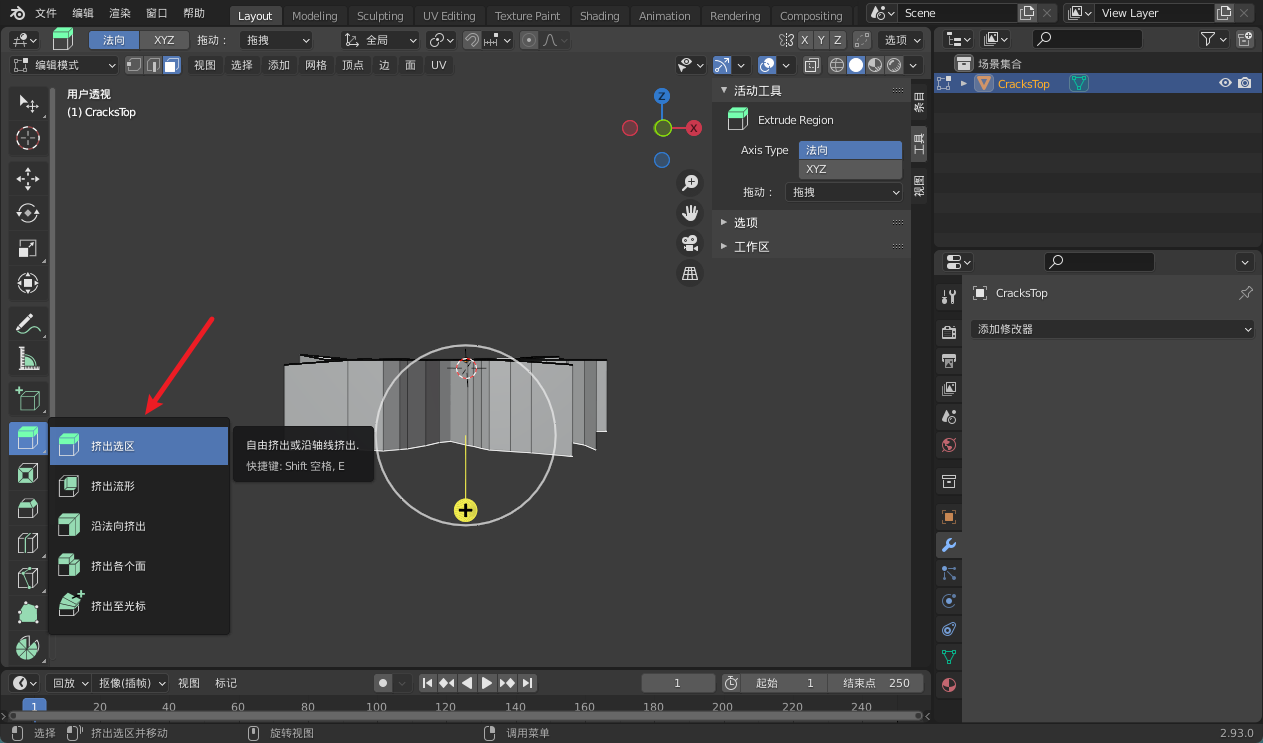This screenshot has width=1263, height=743.
Task: Select the Inset Faces tool
Action: 28,474
